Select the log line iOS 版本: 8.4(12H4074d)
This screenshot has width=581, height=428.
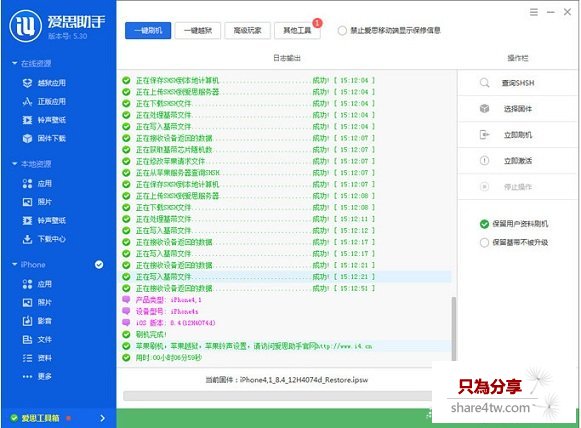pos(175,323)
